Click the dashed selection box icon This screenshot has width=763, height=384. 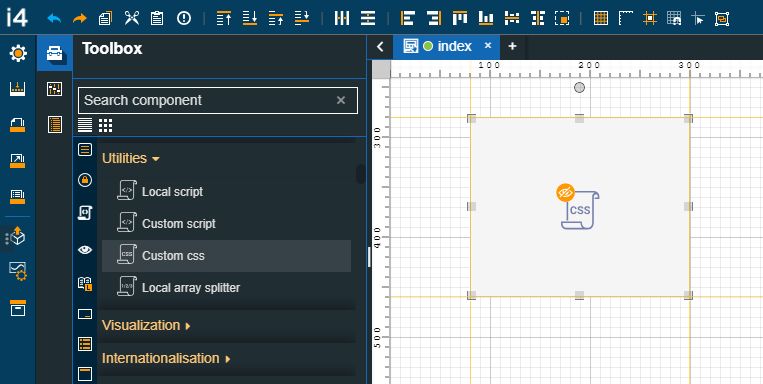click(562, 18)
